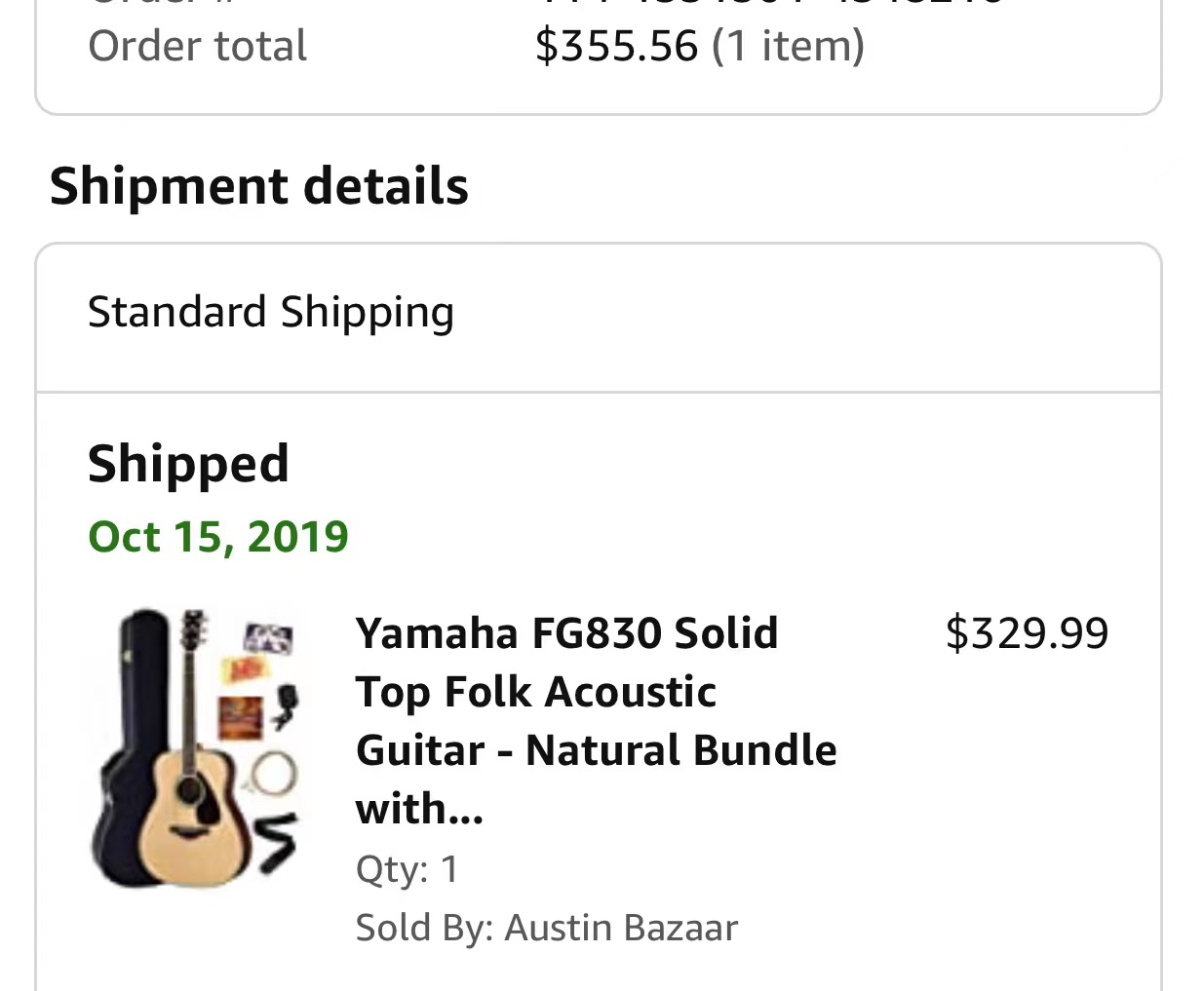
Task: Expand the truncated title at "with..."
Action: click(x=419, y=809)
